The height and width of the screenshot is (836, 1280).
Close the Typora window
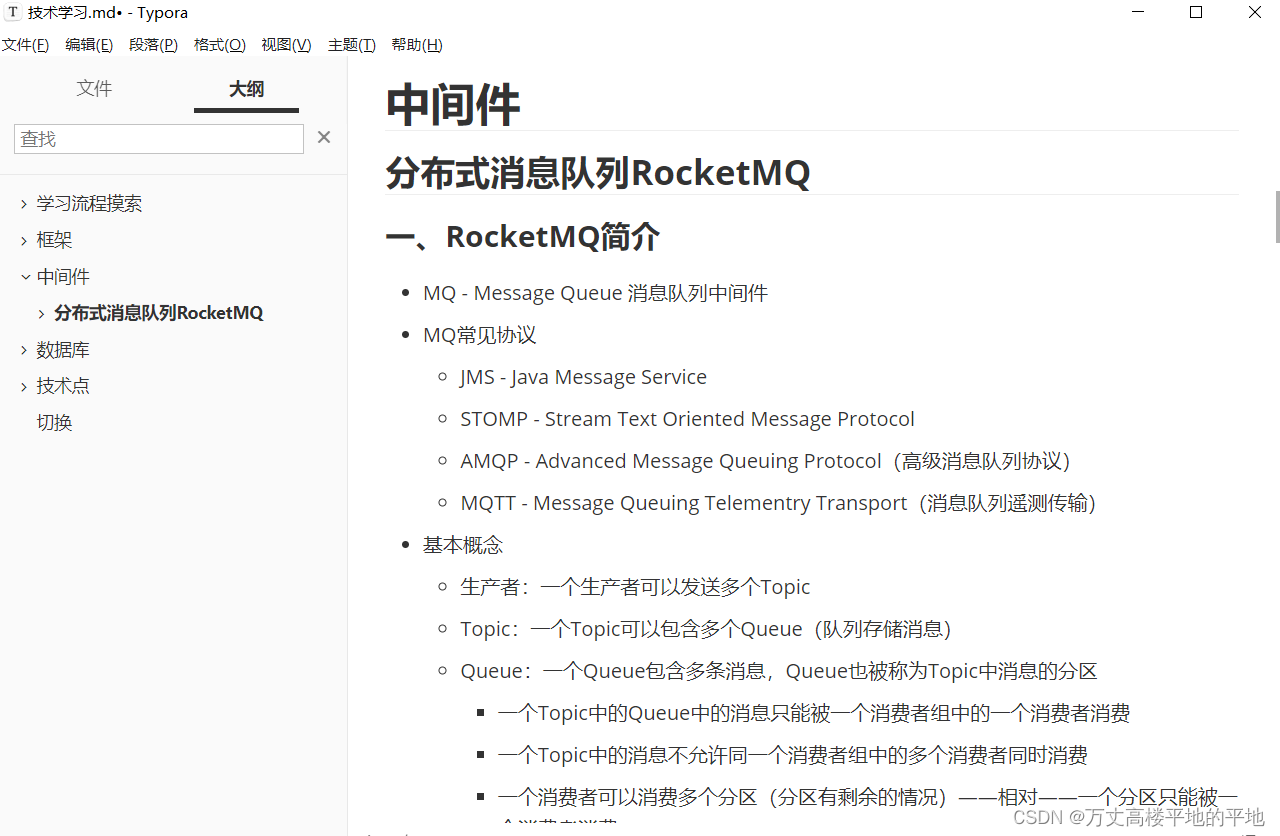(1255, 13)
